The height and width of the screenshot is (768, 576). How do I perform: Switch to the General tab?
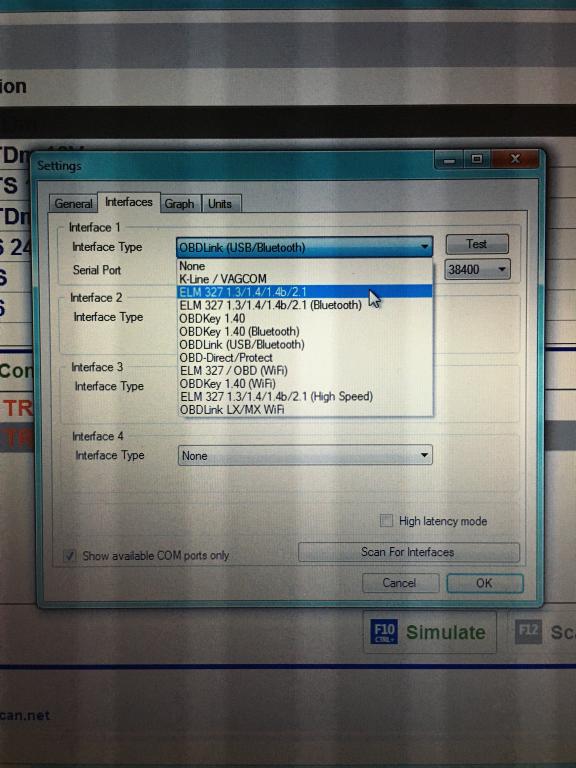click(73, 204)
